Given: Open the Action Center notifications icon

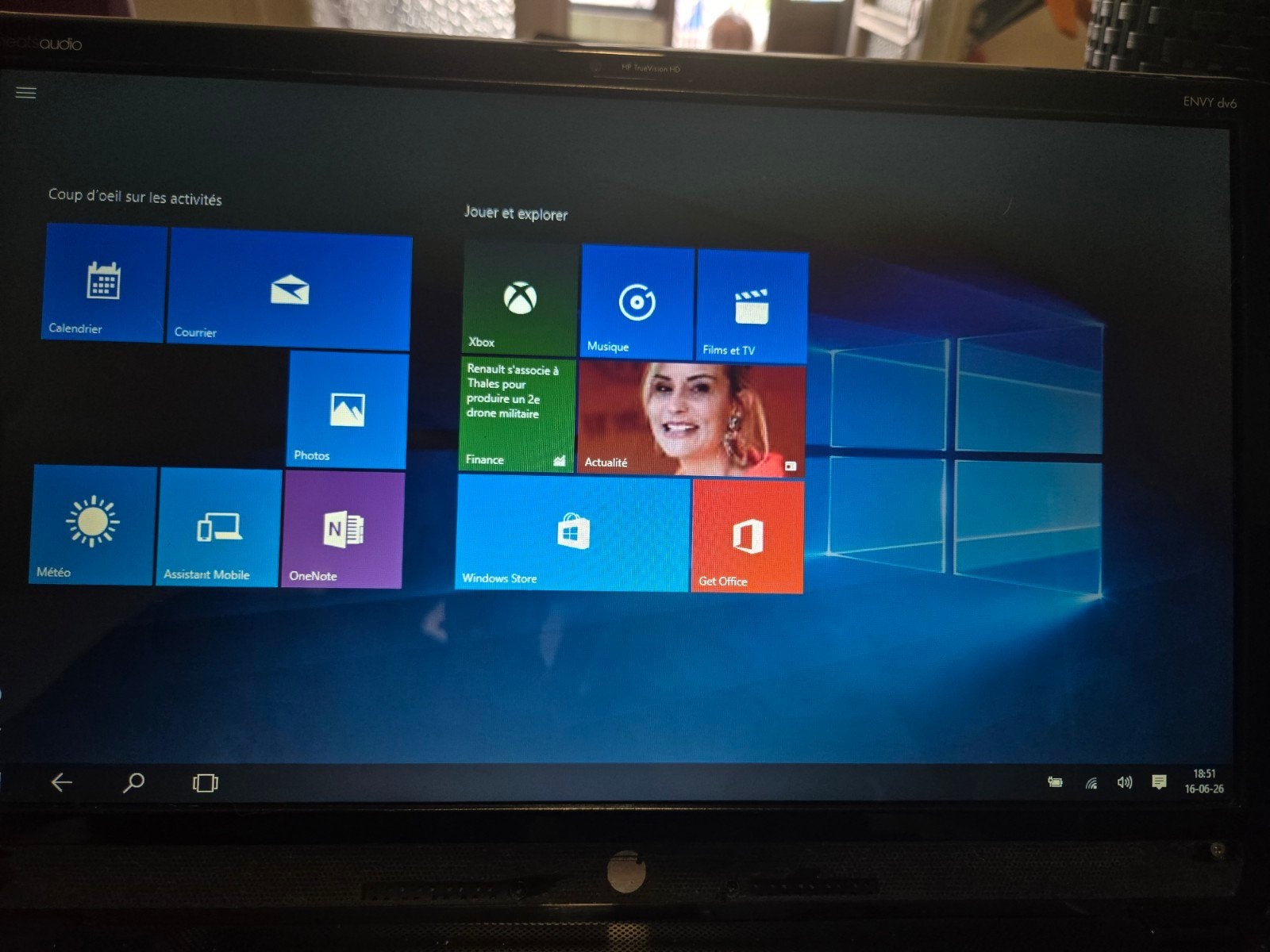Looking at the screenshot, I should [x=1159, y=782].
